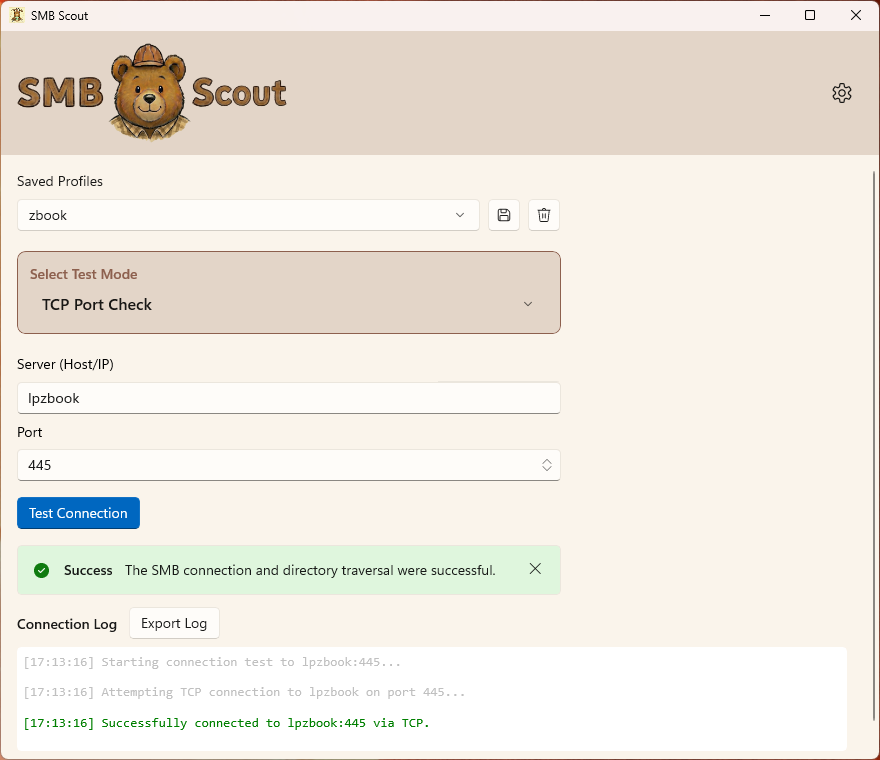Select the green 'Successfully connected' log line
The image size is (880, 760).
(x=226, y=723)
